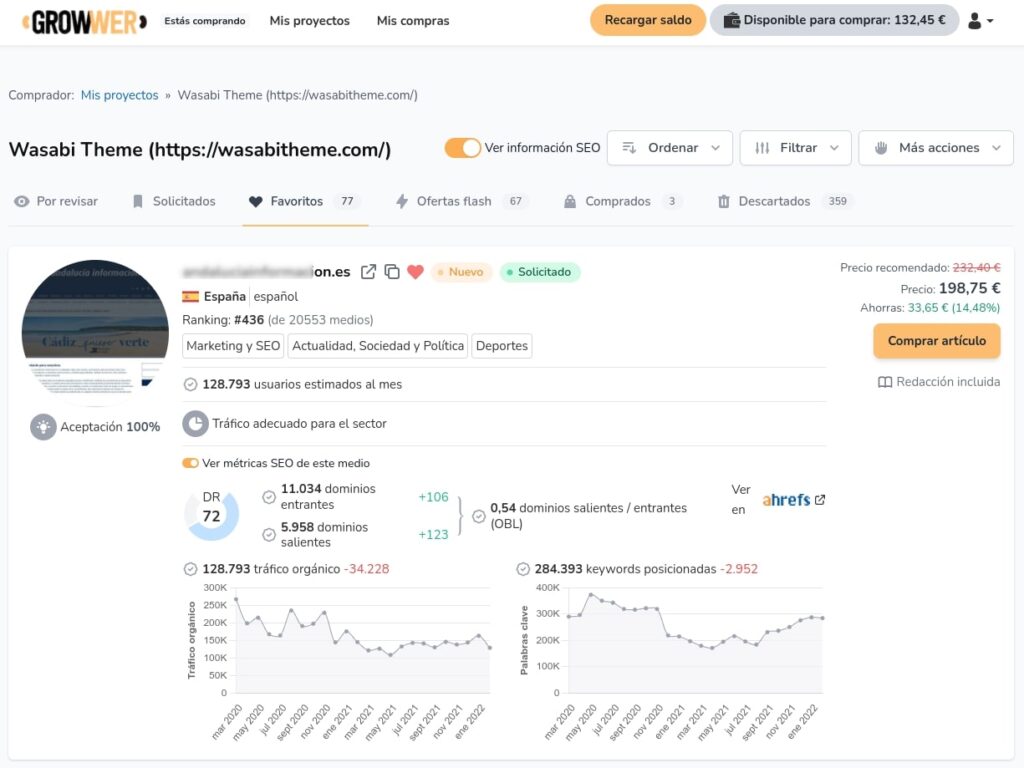Image resolution: width=1024 pixels, height=768 pixels.
Task: Switch to Comprados tab
Action: pyautogui.click(x=622, y=201)
